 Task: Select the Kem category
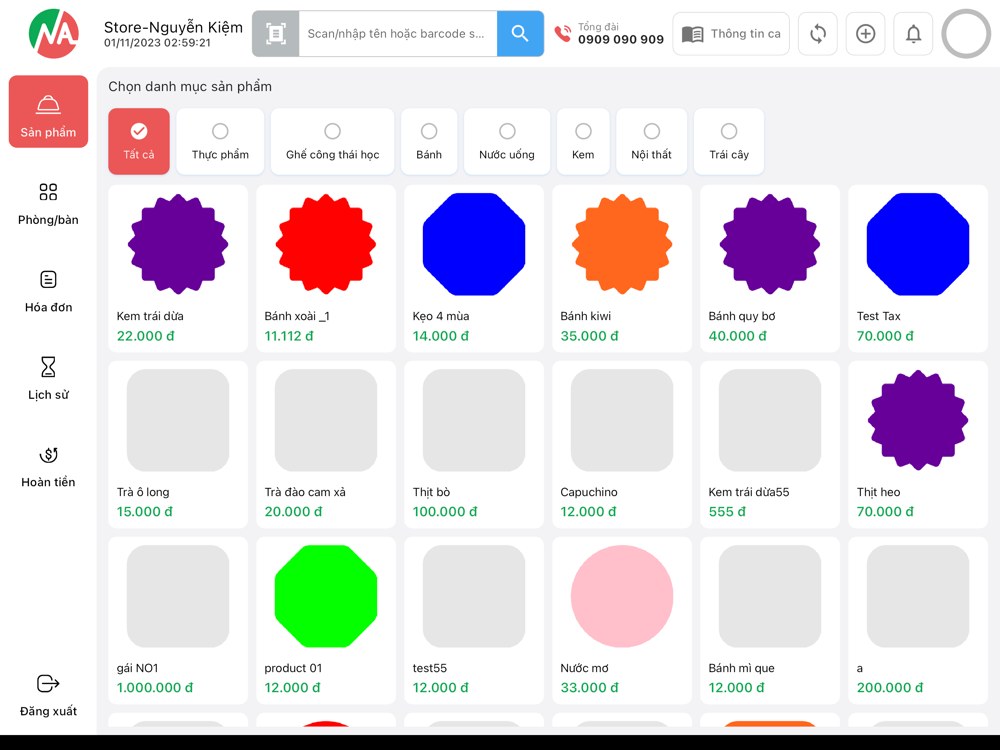[583, 141]
